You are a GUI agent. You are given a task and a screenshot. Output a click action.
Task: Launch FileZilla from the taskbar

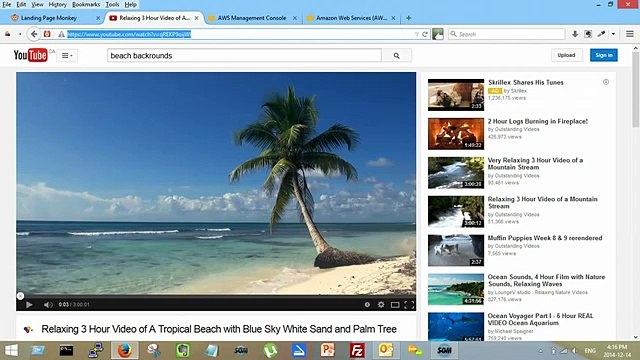(357, 351)
